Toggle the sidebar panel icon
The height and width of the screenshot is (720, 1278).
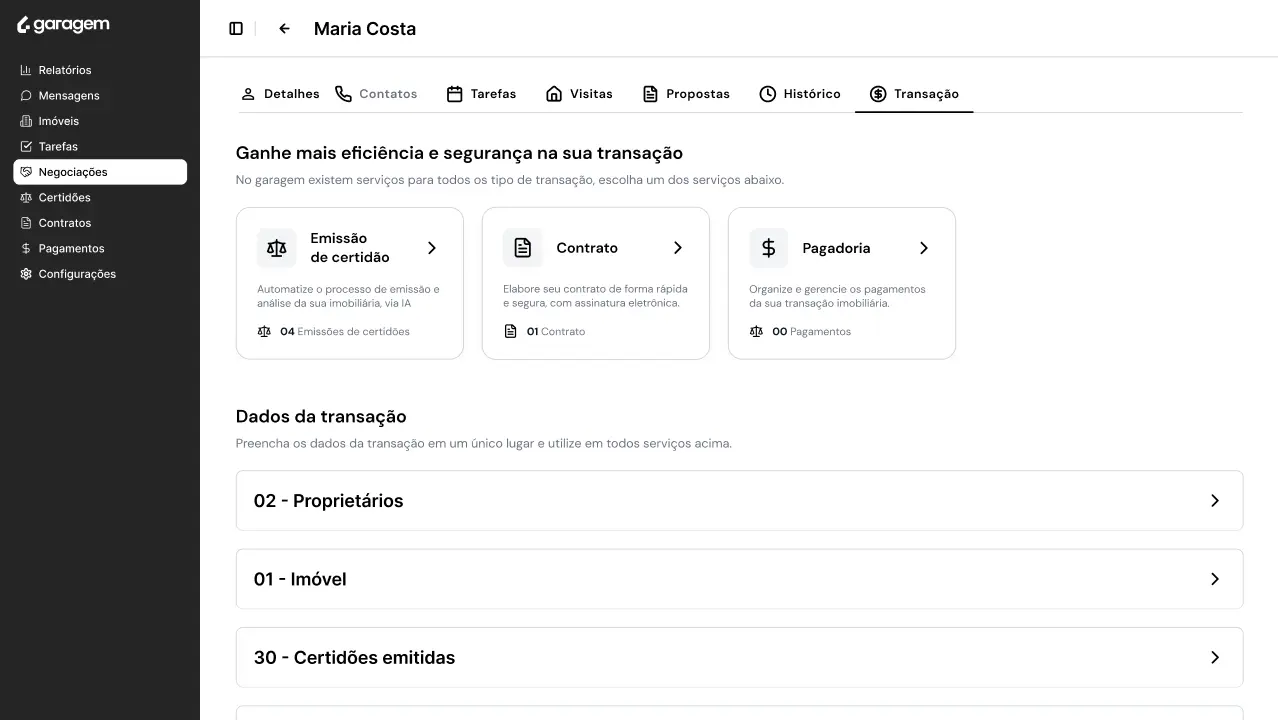pyautogui.click(x=236, y=29)
